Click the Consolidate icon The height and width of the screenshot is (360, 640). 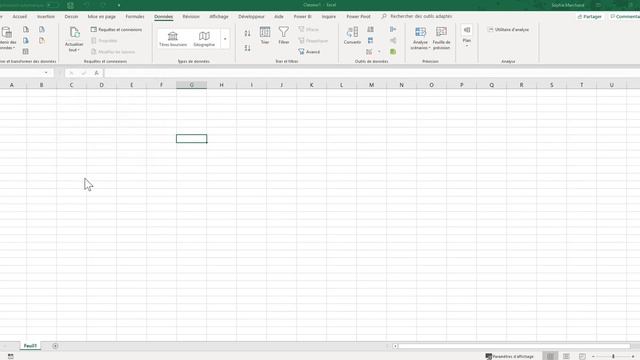point(393,29)
